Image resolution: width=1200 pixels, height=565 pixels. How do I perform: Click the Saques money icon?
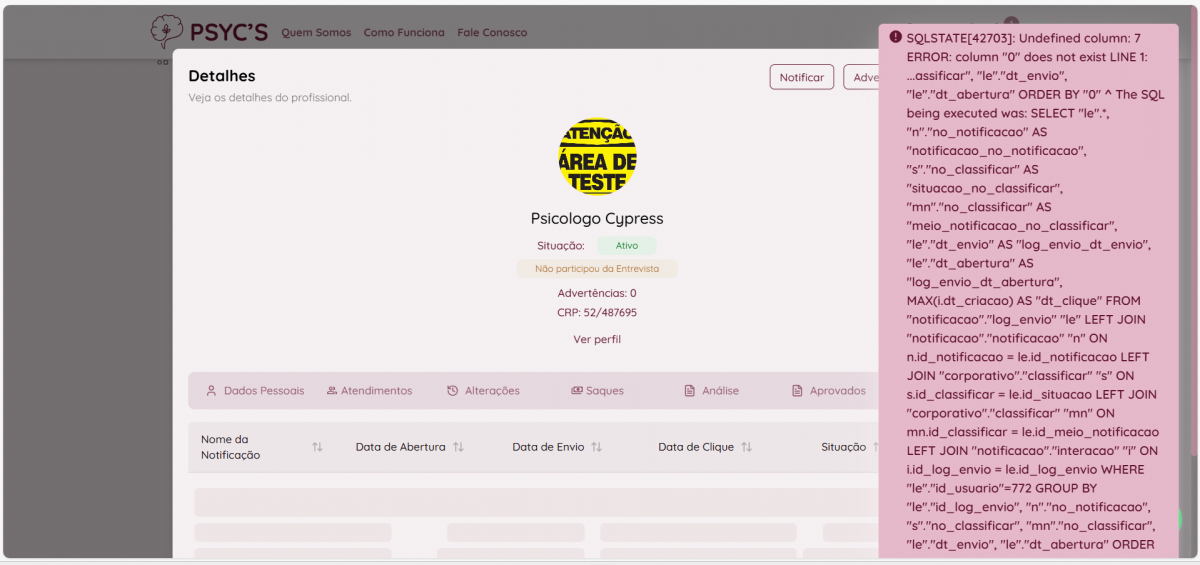[x=577, y=391]
